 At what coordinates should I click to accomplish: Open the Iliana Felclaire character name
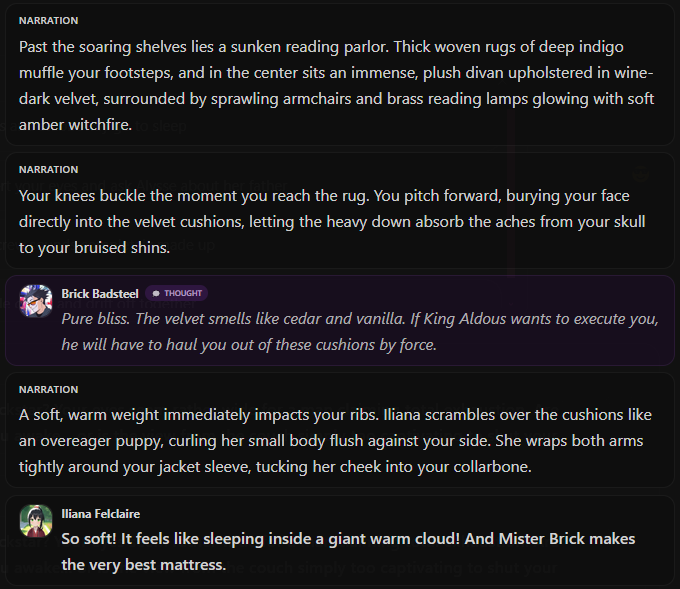point(101,514)
